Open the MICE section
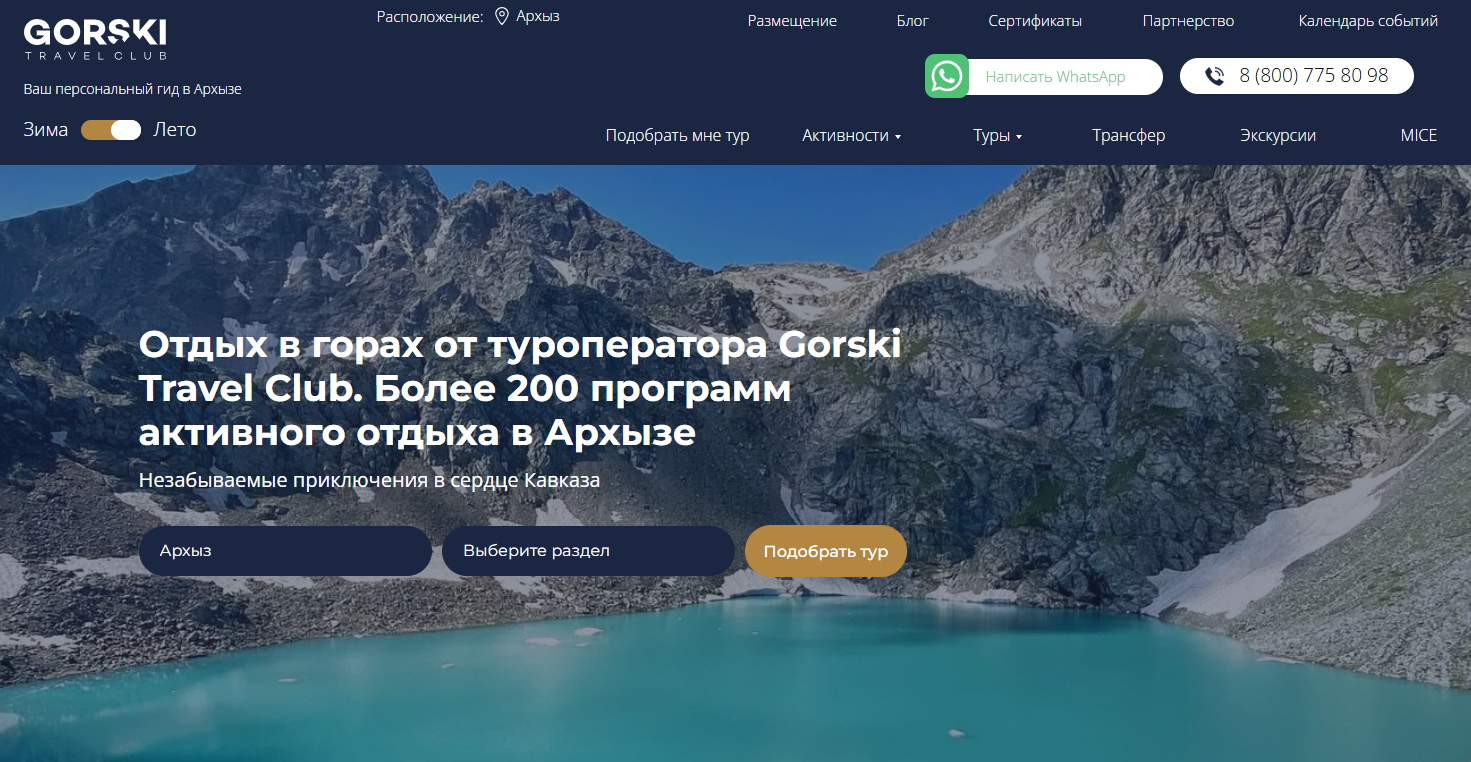The height and width of the screenshot is (762, 1471). [1419, 136]
